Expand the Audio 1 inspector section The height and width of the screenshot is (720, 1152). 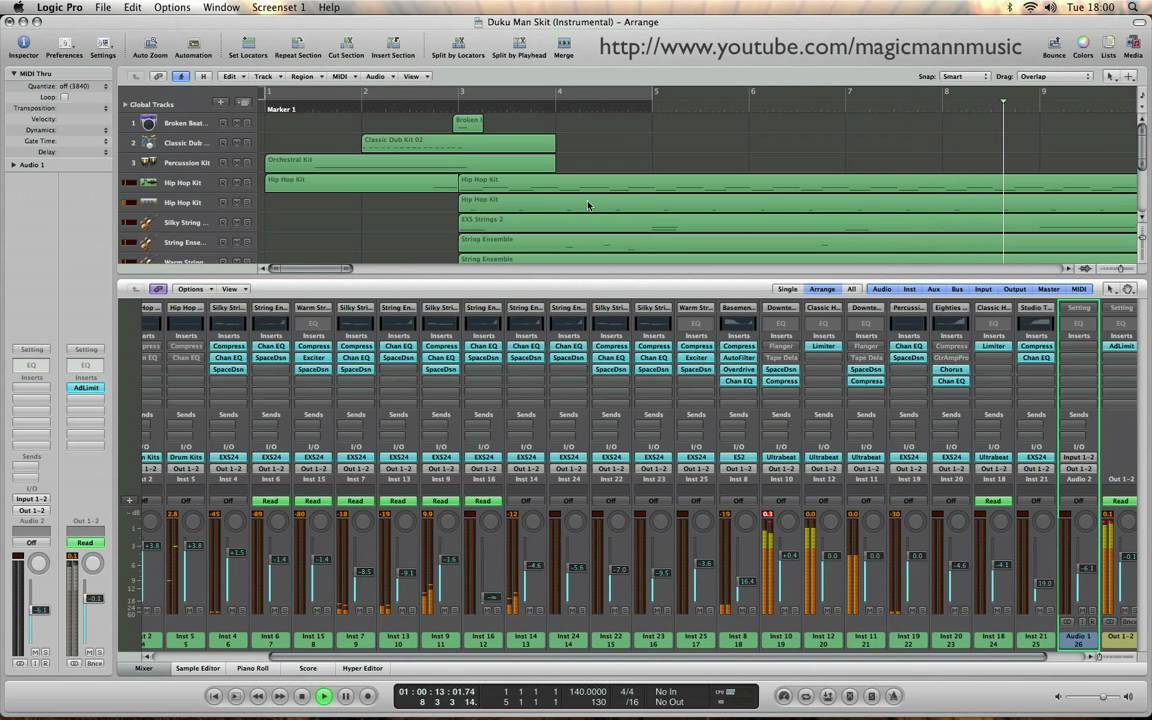(x=13, y=165)
